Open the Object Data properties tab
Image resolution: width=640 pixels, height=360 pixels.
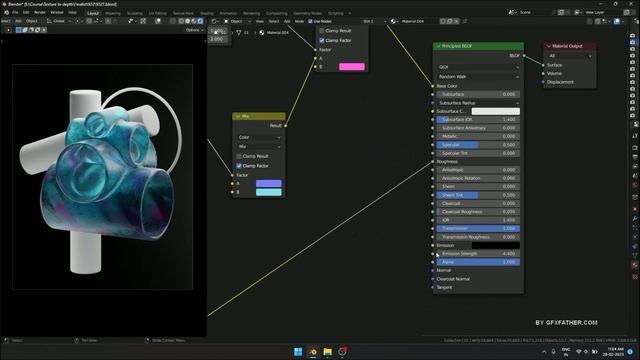[635, 254]
